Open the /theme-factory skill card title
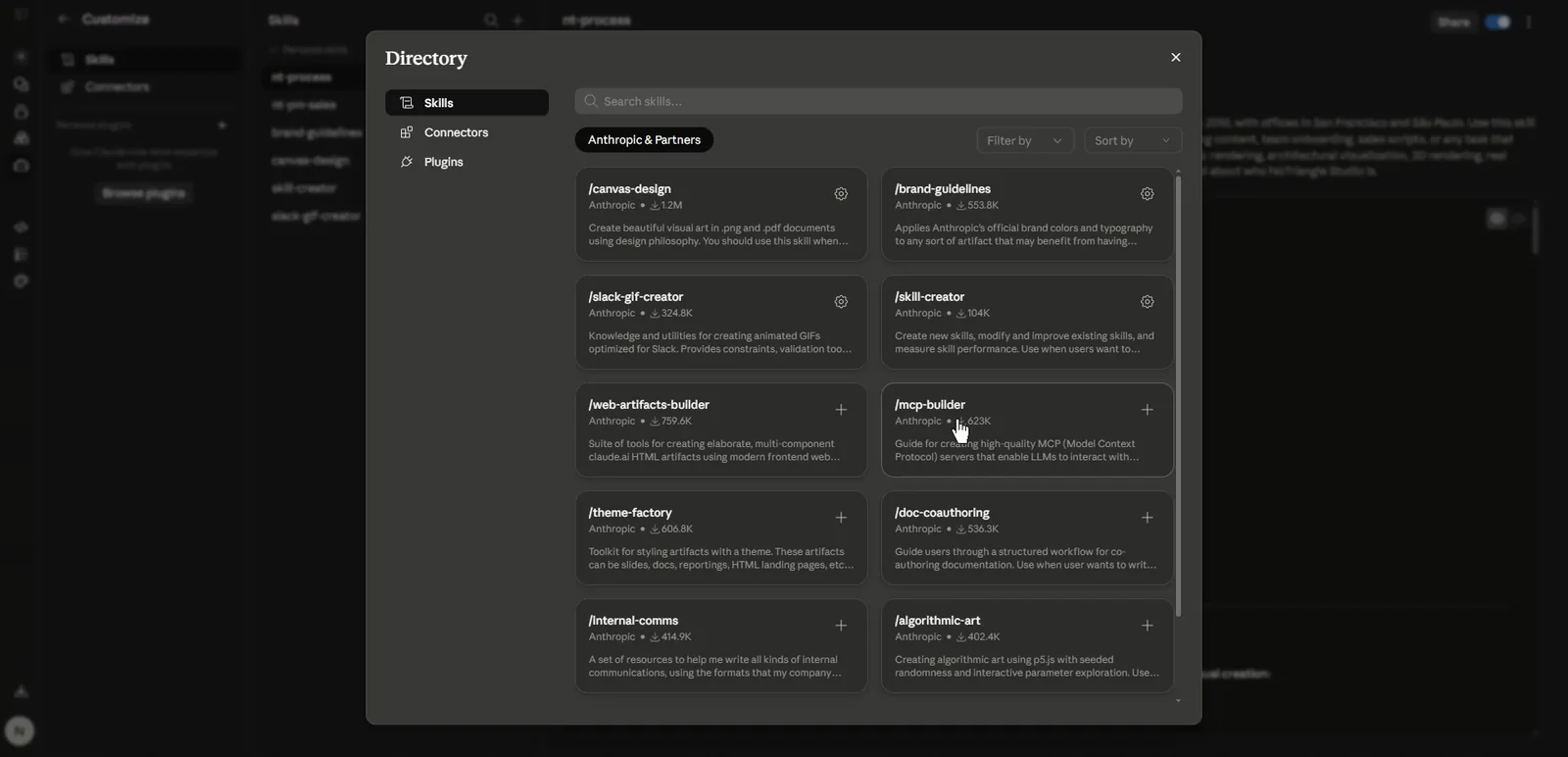The height and width of the screenshot is (757, 1568). (x=630, y=513)
